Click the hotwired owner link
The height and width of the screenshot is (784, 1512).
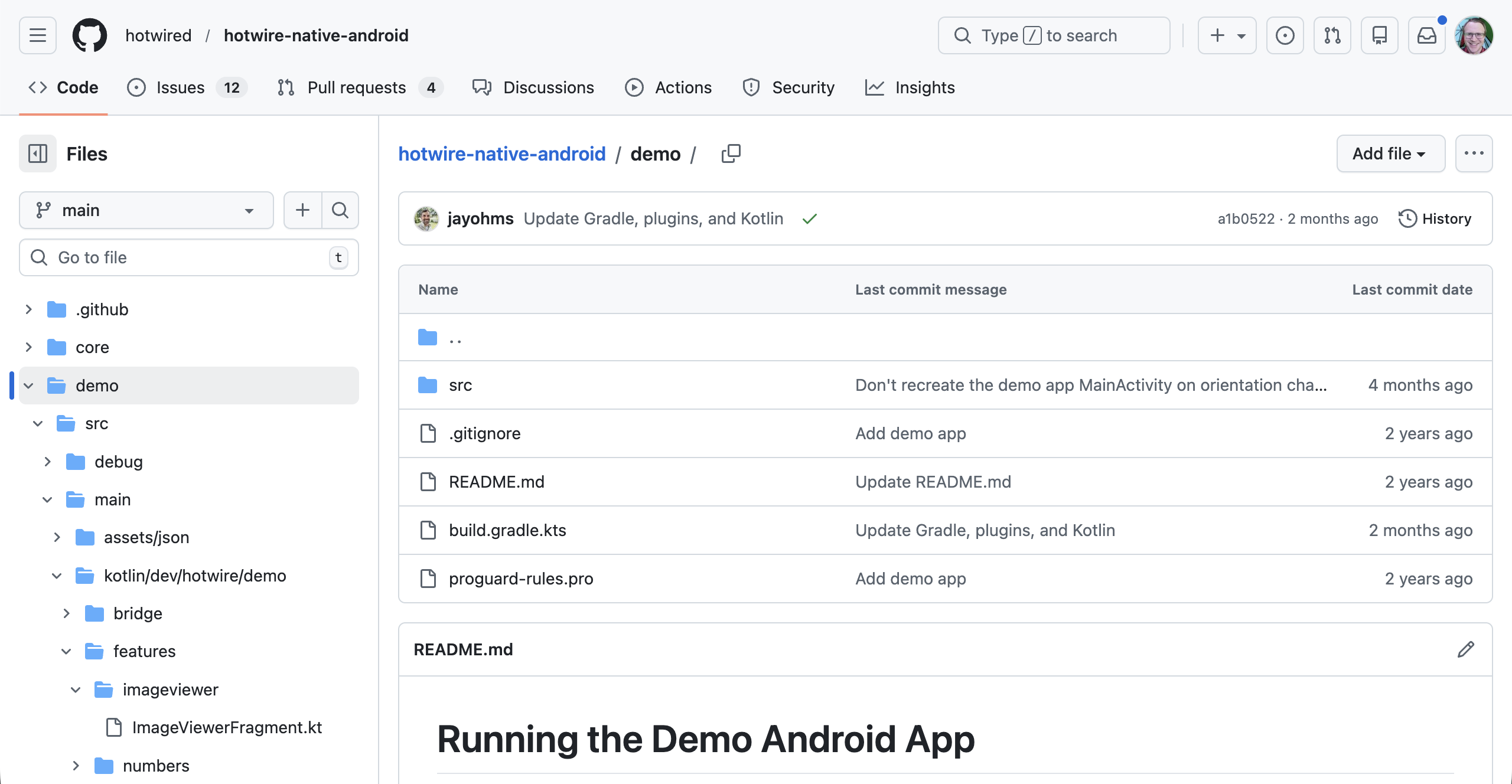click(x=158, y=35)
